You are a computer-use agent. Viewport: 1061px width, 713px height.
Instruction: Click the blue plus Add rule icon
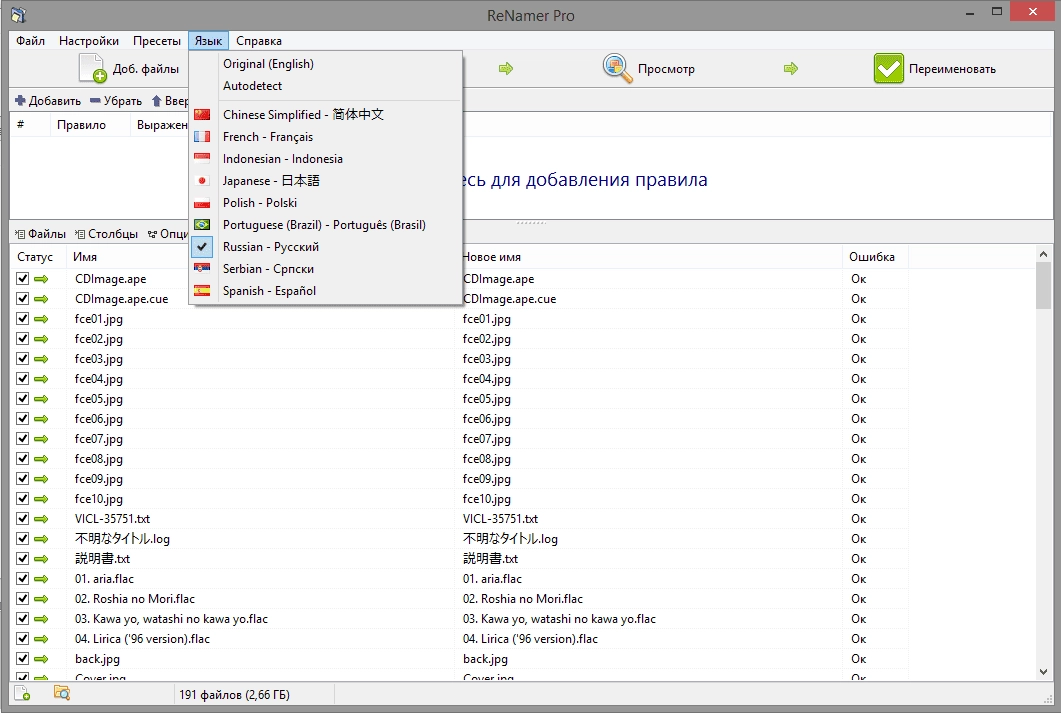(20, 101)
